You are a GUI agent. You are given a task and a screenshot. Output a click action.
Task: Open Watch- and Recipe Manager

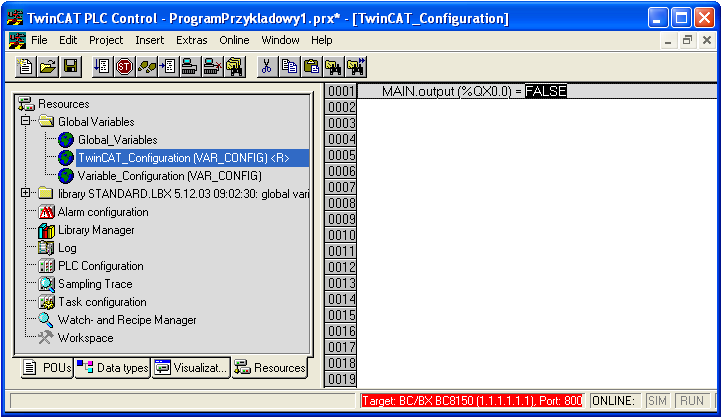click(x=127, y=320)
